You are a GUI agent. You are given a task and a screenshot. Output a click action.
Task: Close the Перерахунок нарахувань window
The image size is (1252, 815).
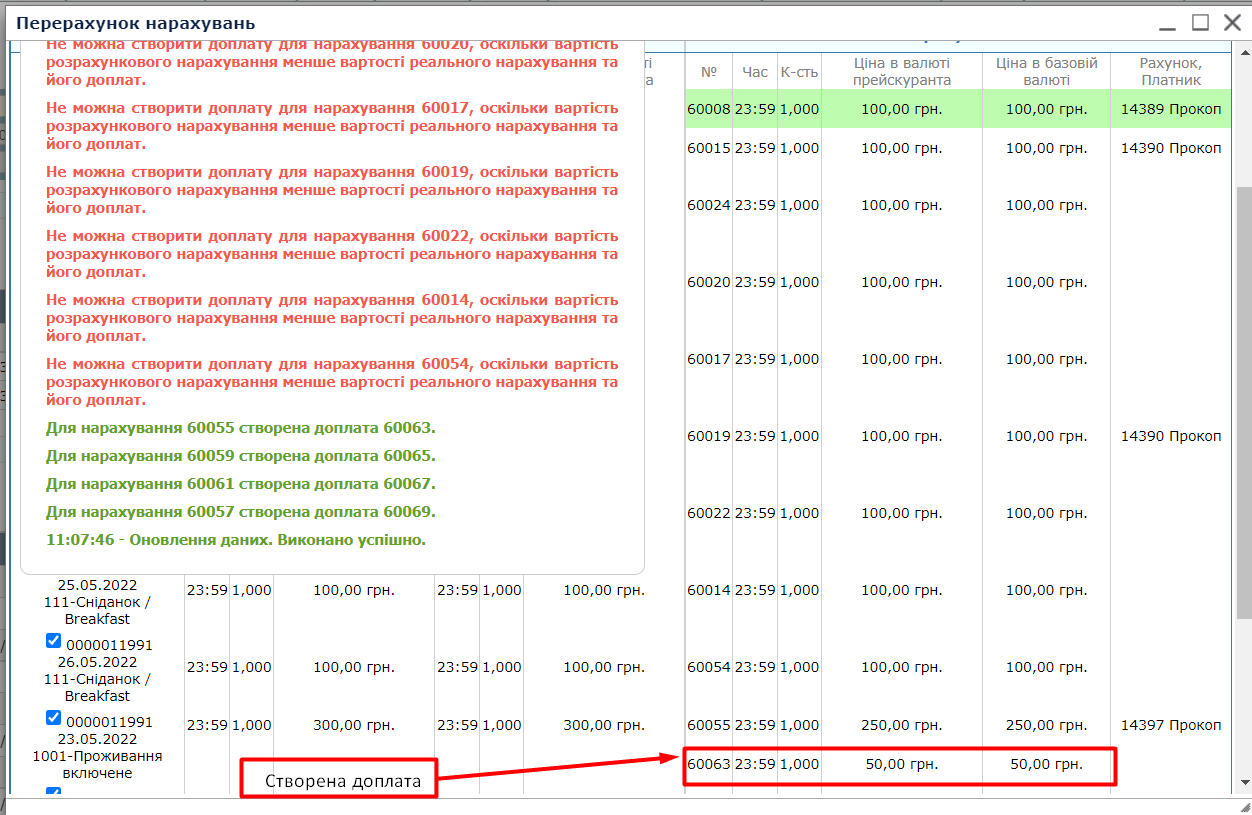(1232, 22)
